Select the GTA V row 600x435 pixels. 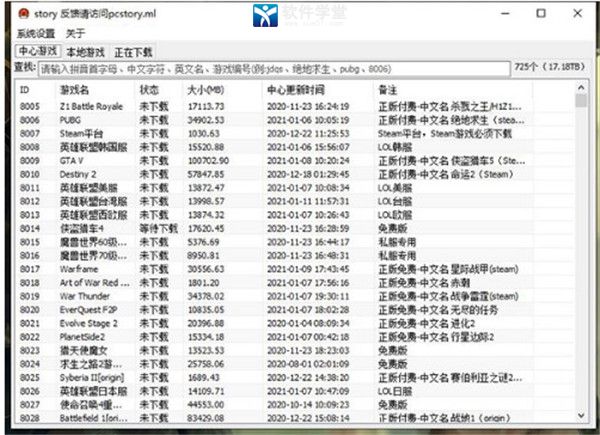[x=294, y=161]
